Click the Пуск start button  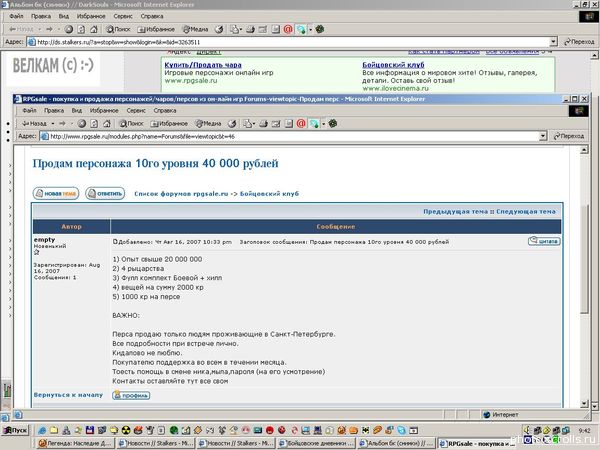click(15, 430)
